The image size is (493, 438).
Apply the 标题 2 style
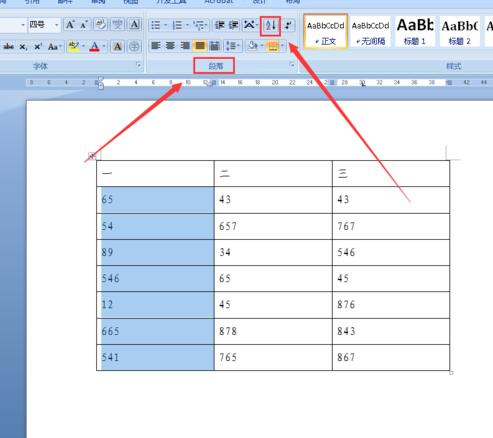tap(460, 32)
